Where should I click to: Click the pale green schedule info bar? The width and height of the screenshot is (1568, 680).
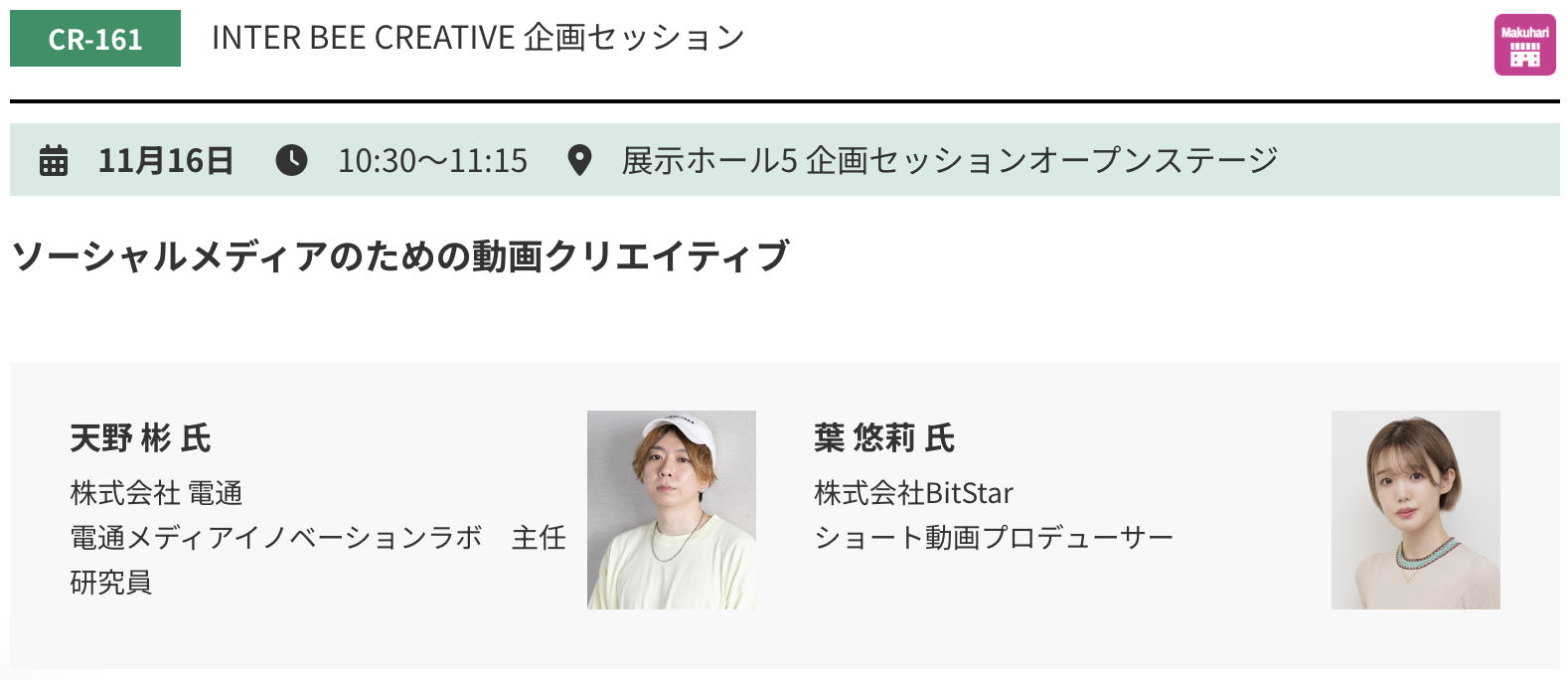[x=785, y=160]
